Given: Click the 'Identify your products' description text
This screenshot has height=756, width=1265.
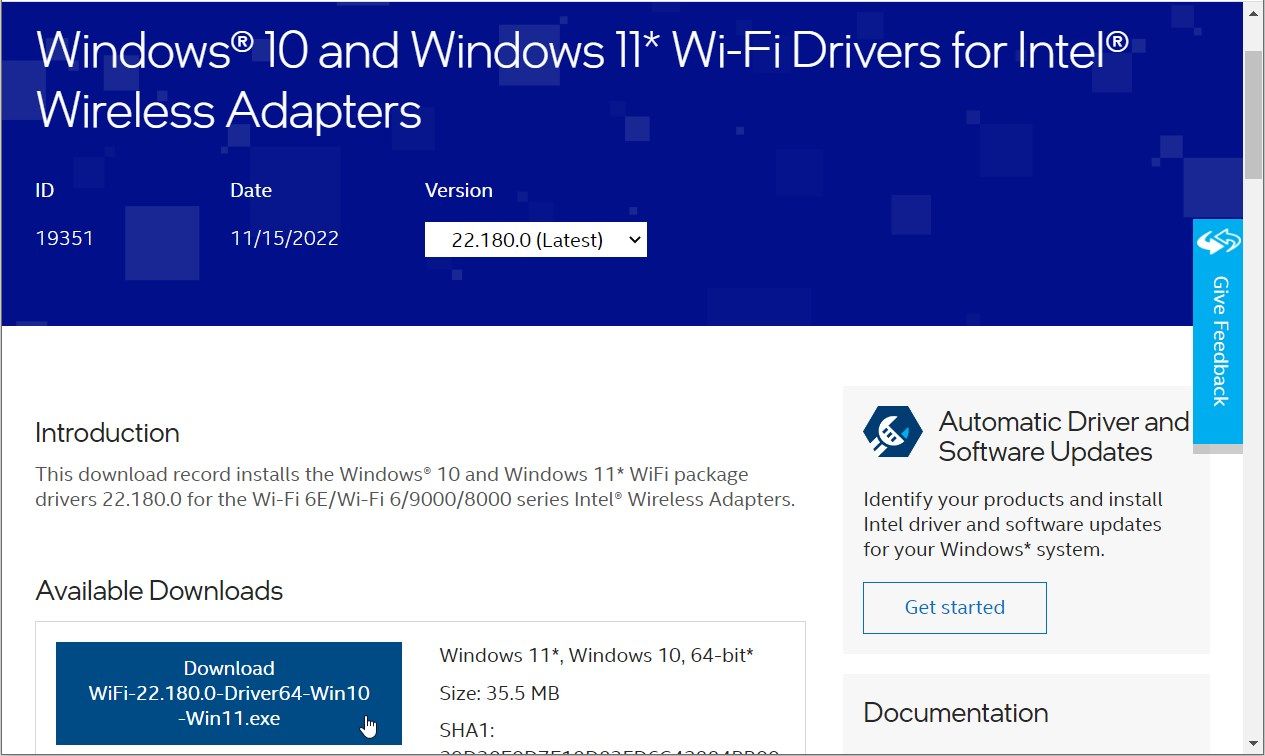Looking at the screenshot, I should (1013, 524).
